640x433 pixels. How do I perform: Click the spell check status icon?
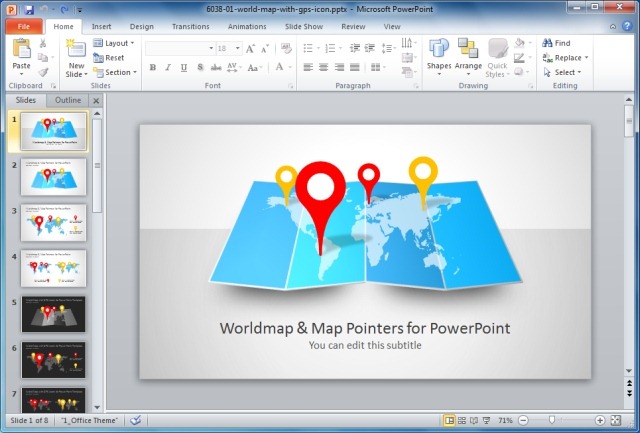pyautogui.click(x=136, y=420)
